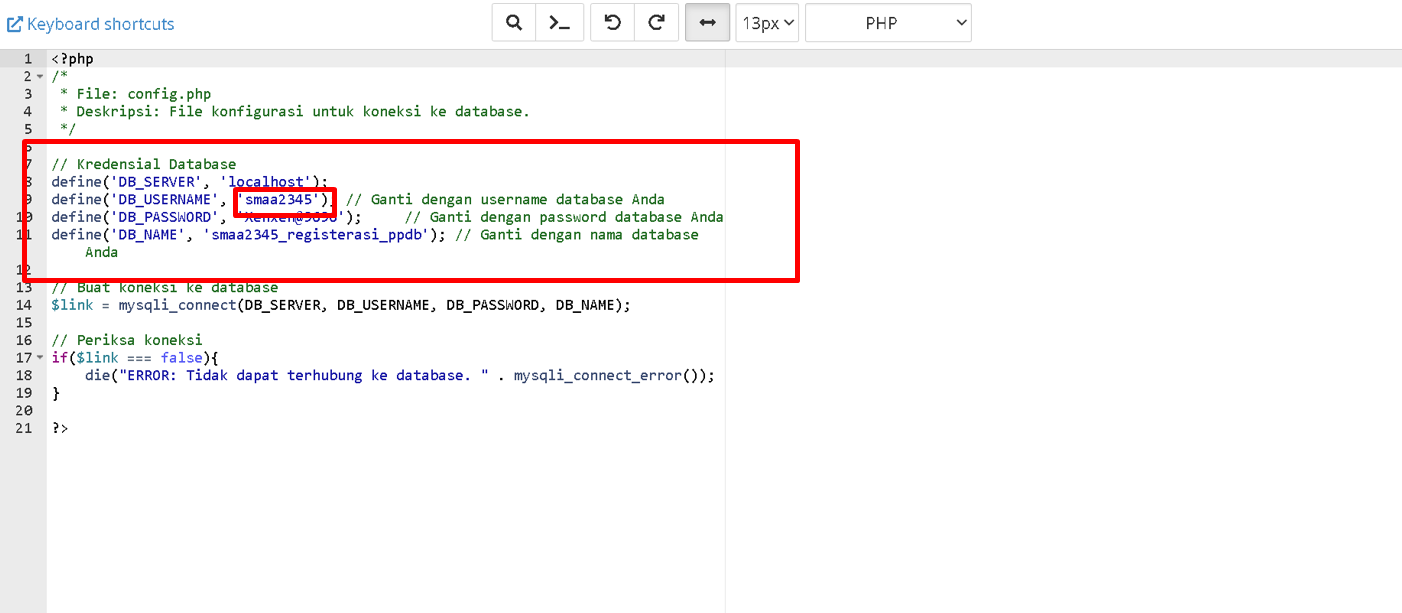Place cursor in the 'smaa2345' username value

click(x=283, y=200)
